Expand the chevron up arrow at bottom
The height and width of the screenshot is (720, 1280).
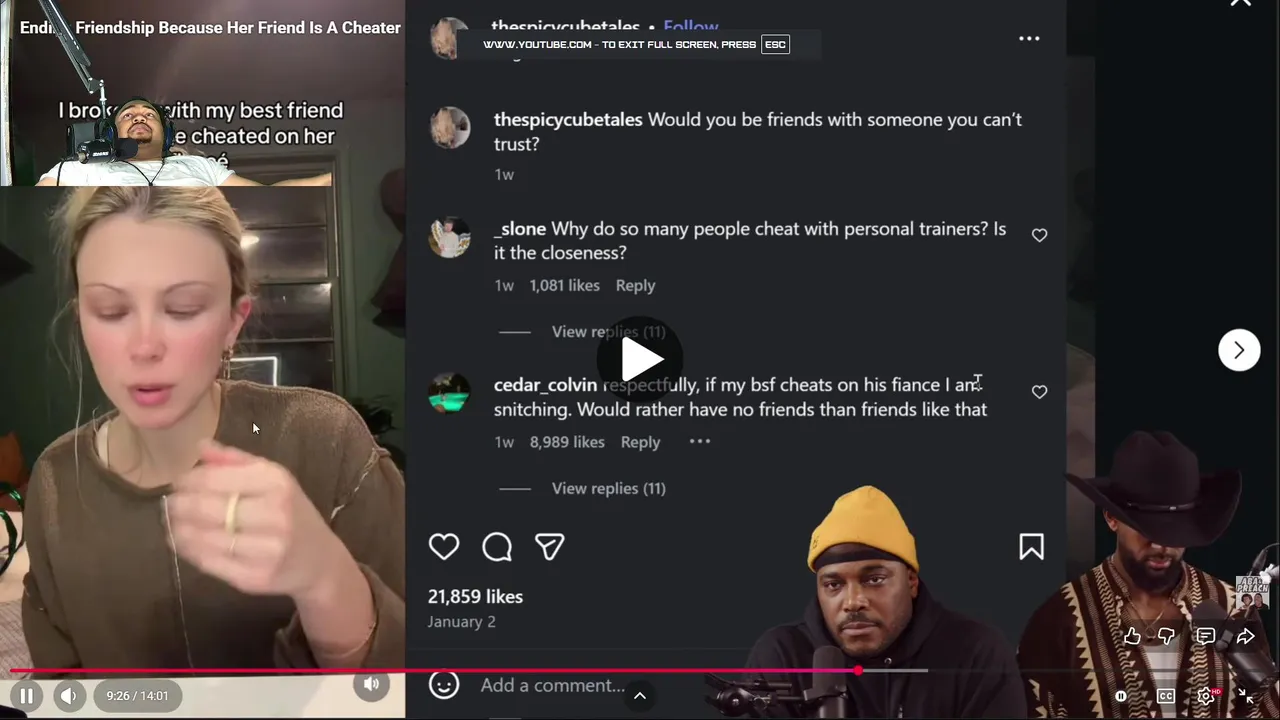[x=640, y=696]
